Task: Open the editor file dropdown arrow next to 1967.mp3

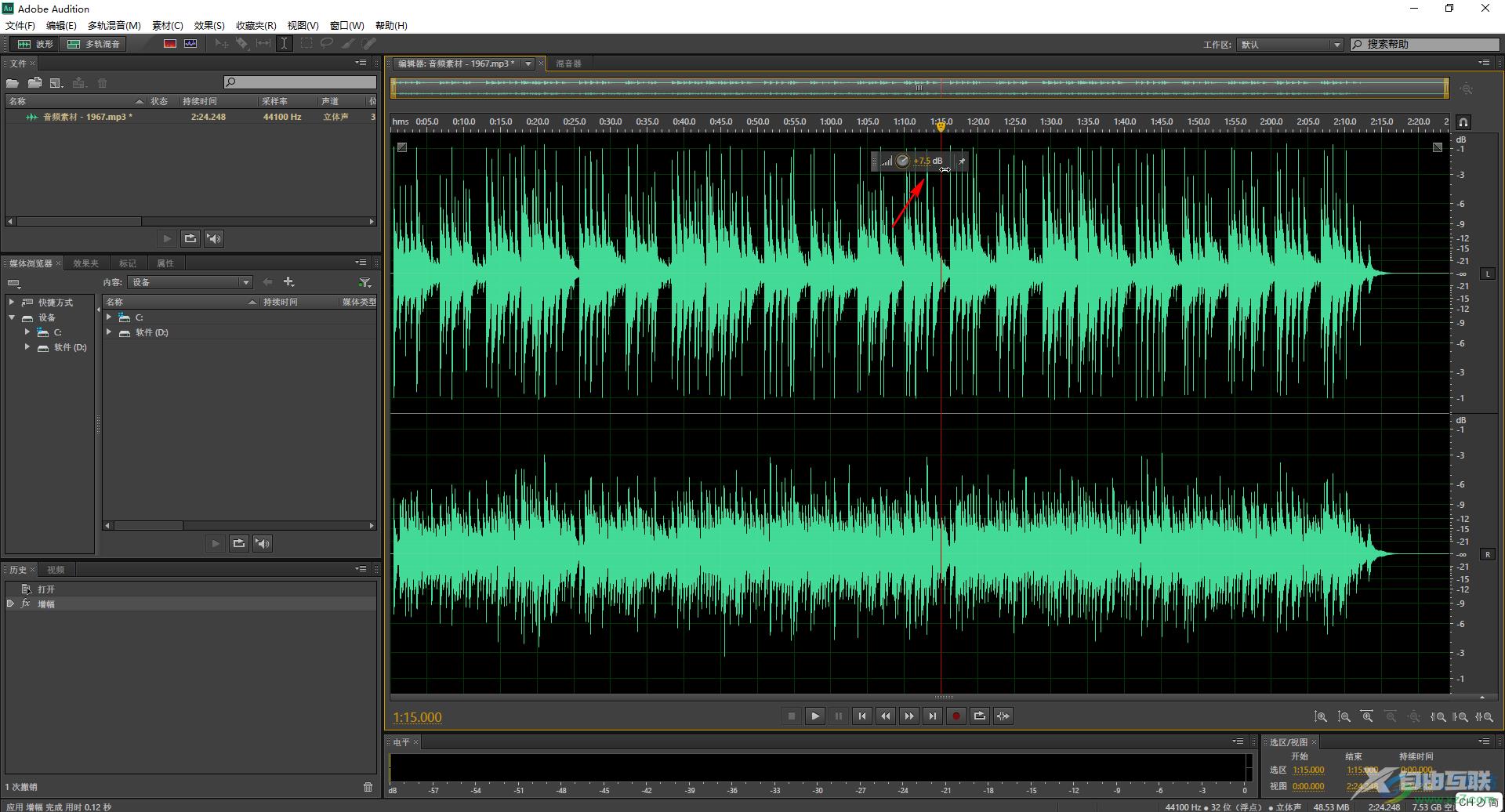Action: click(528, 63)
